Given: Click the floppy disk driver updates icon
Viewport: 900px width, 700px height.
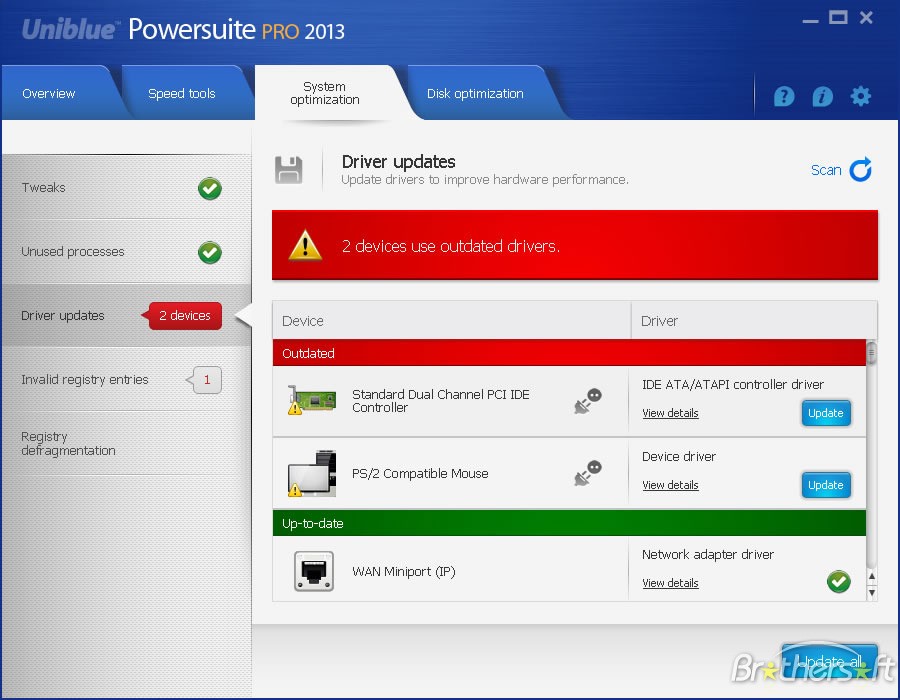Looking at the screenshot, I should tap(289, 170).
